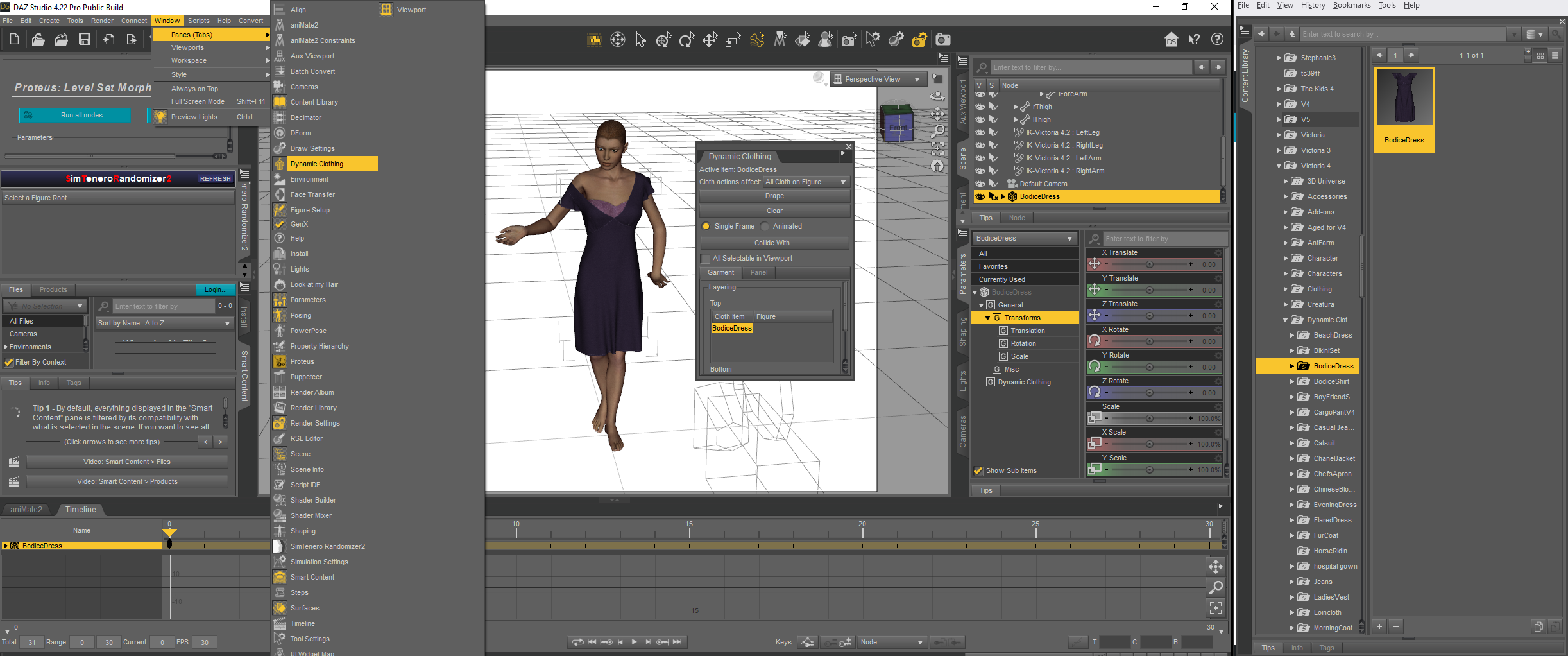
Task: Uncheck Show Sub Items in Parameters pane
Action: [978, 470]
